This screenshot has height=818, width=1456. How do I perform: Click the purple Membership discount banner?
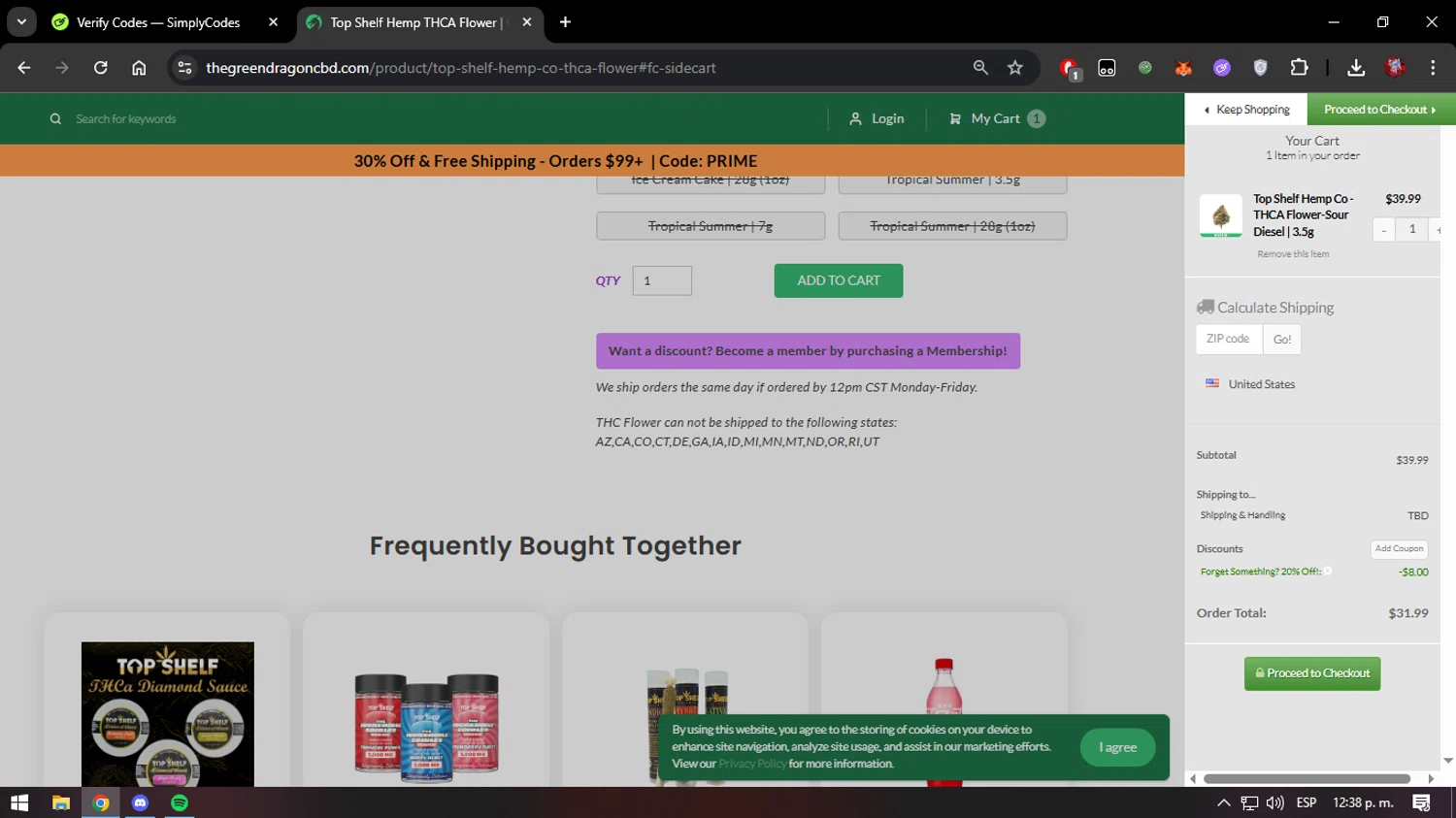pos(808,351)
